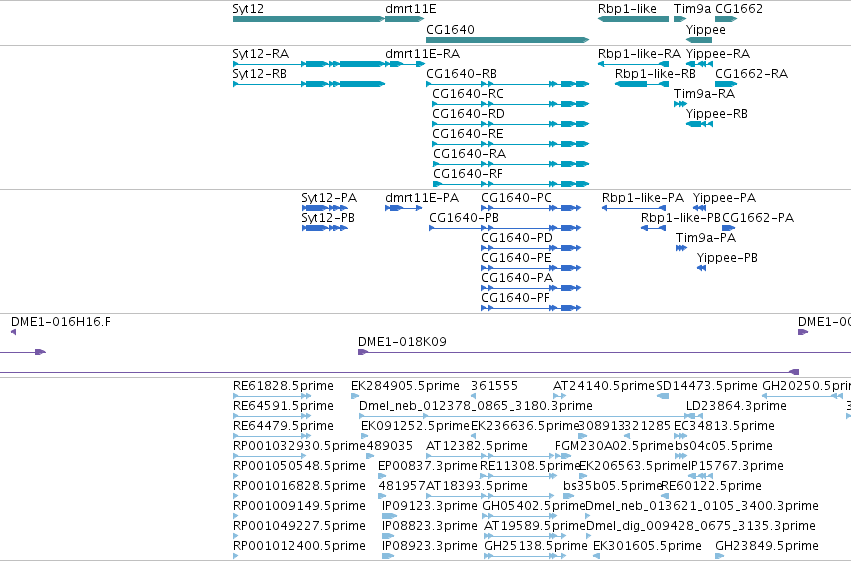Select the CG1640-PF protein label
The height and width of the screenshot is (561, 851).
click(516, 298)
